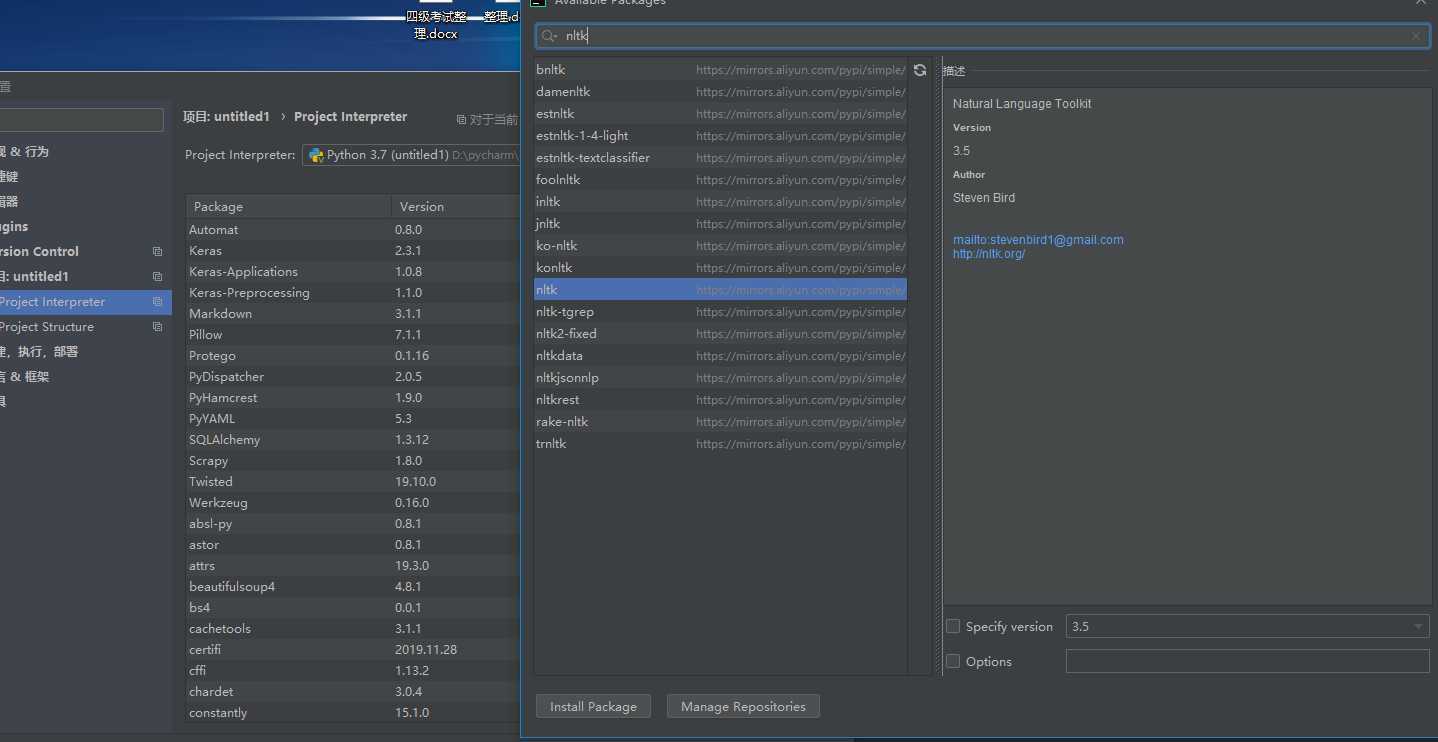
Task: Select the konltk package row
Action: [x=720, y=268]
